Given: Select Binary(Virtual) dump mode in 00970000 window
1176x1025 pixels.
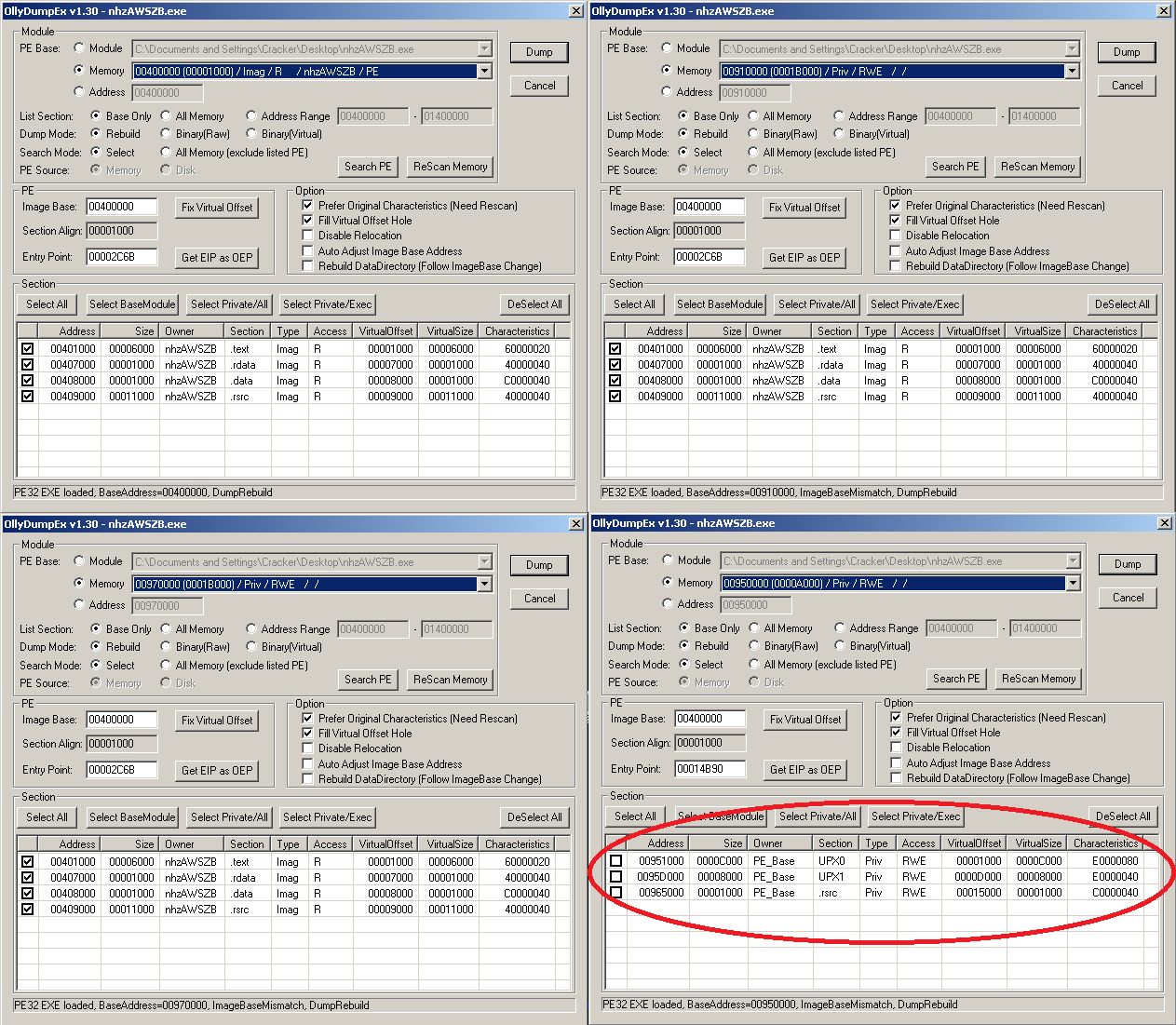Looking at the screenshot, I should 251,647.
